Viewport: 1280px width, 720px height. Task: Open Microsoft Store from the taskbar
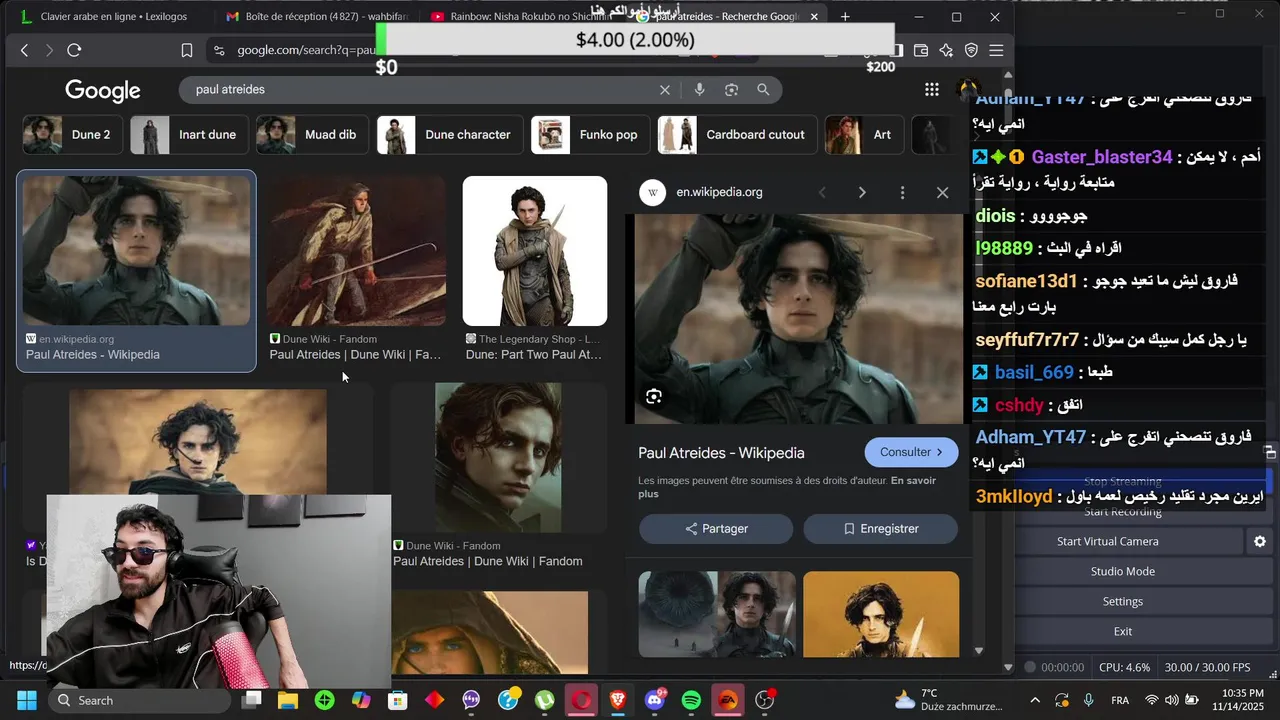click(x=398, y=700)
